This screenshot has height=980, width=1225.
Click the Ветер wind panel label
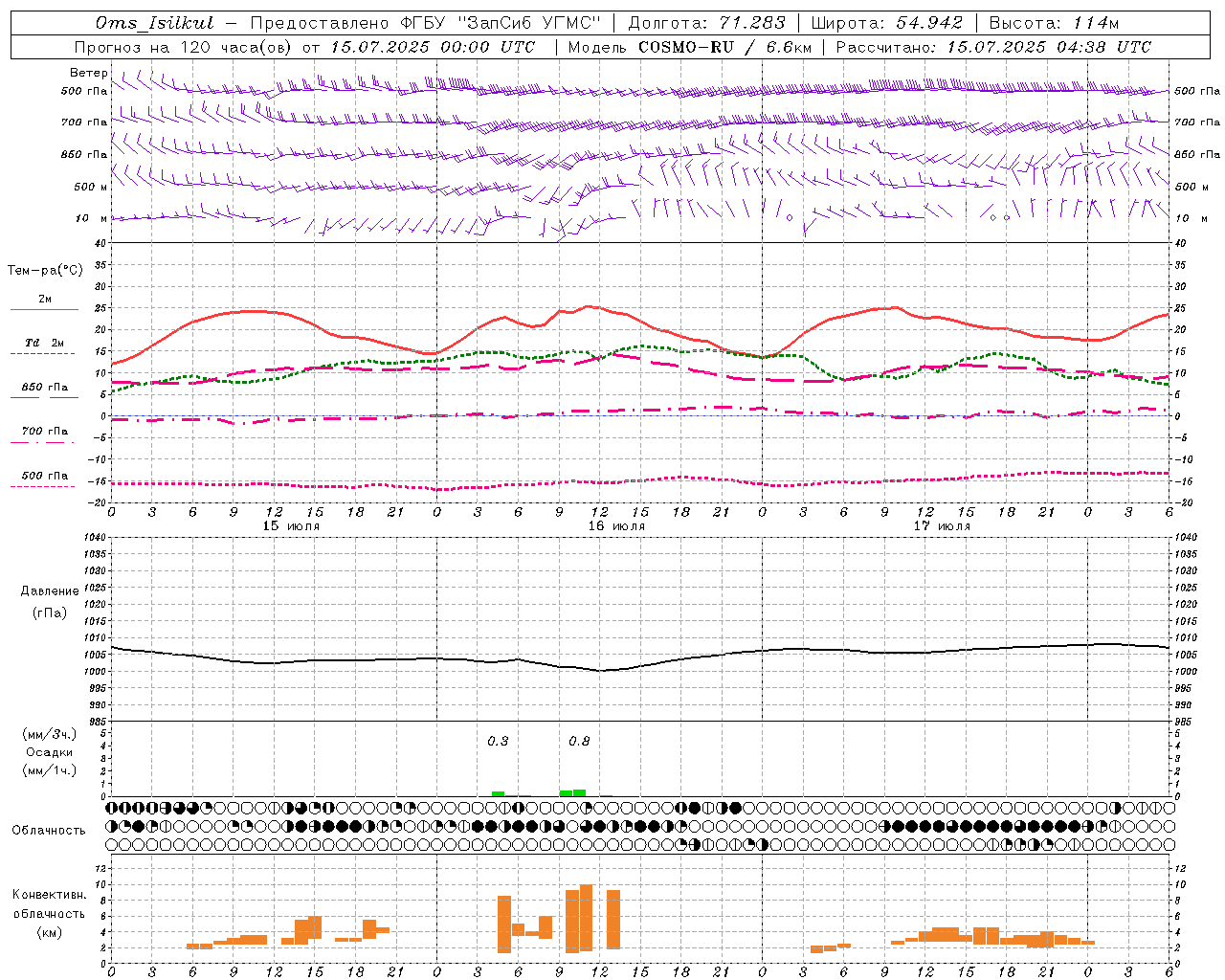pos(88,73)
